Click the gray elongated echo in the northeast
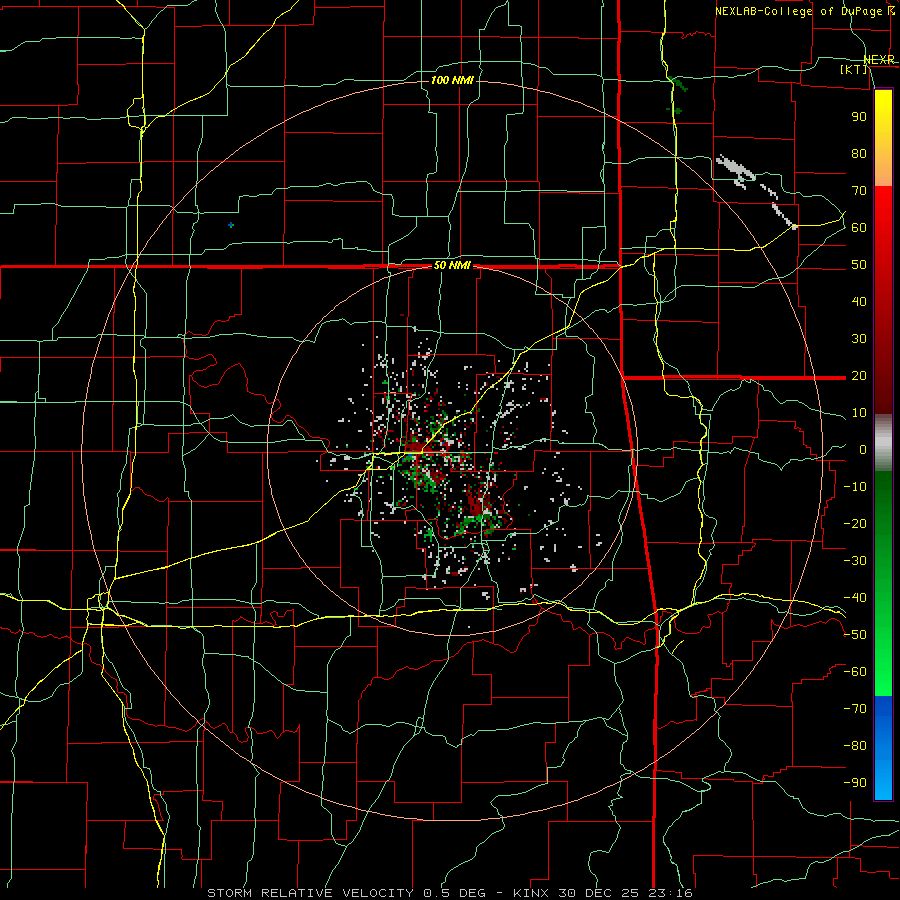Image resolution: width=900 pixels, height=900 pixels. 736,169
